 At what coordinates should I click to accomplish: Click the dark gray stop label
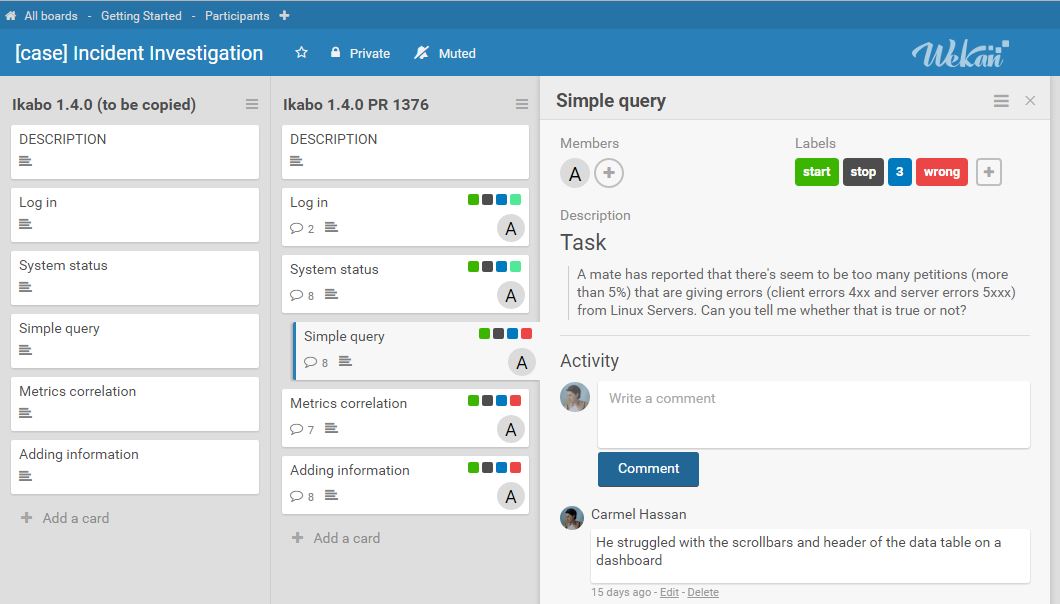coord(863,172)
